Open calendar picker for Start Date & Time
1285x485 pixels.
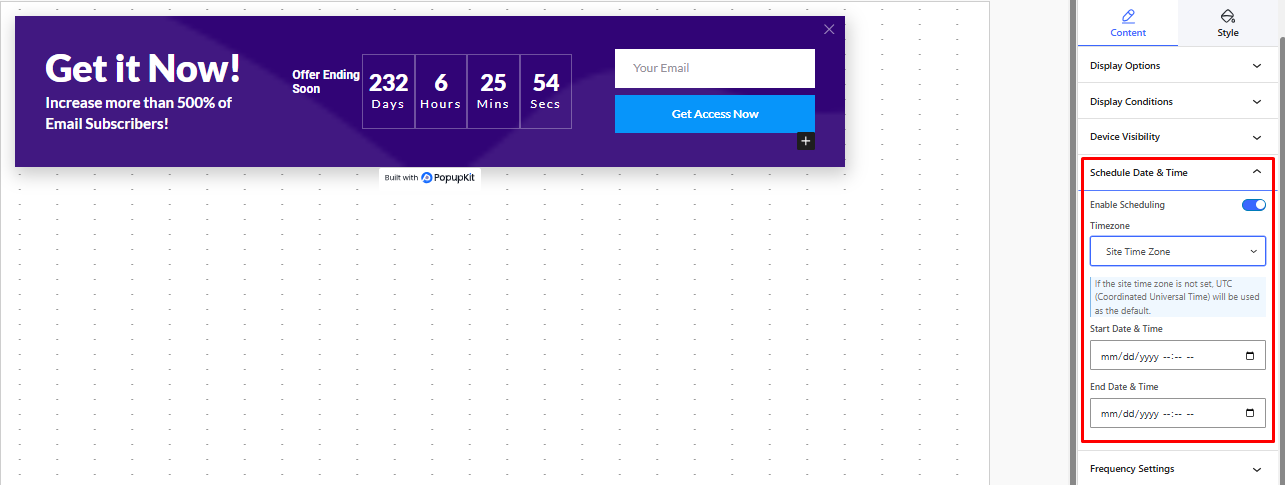tap(1250, 355)
